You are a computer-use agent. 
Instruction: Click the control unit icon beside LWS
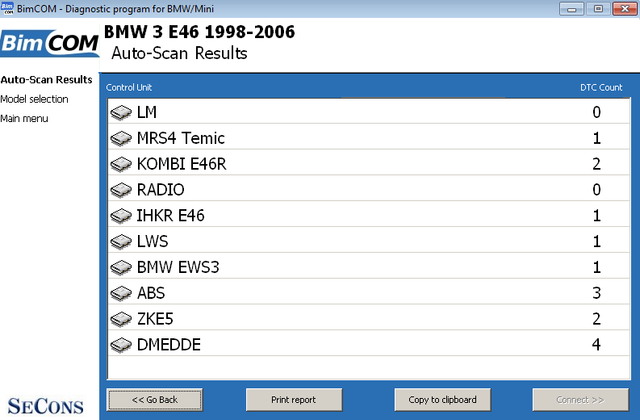(x=121, y=242)
